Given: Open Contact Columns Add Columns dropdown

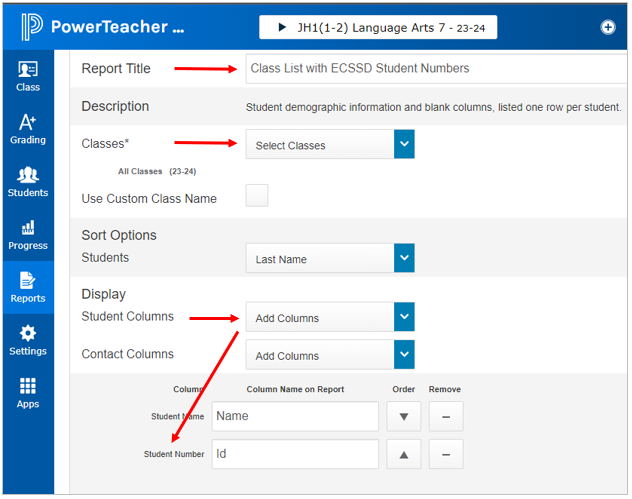Looking at the screenshot, I should point(330,355).
